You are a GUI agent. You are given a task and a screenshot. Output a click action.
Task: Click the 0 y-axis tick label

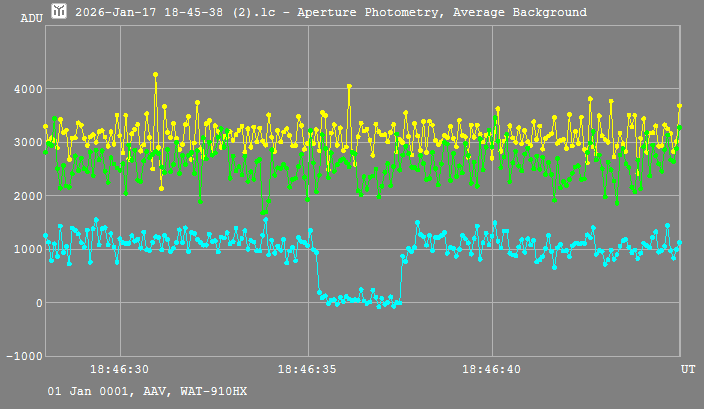pyautogui.click(x=38, y=303)
